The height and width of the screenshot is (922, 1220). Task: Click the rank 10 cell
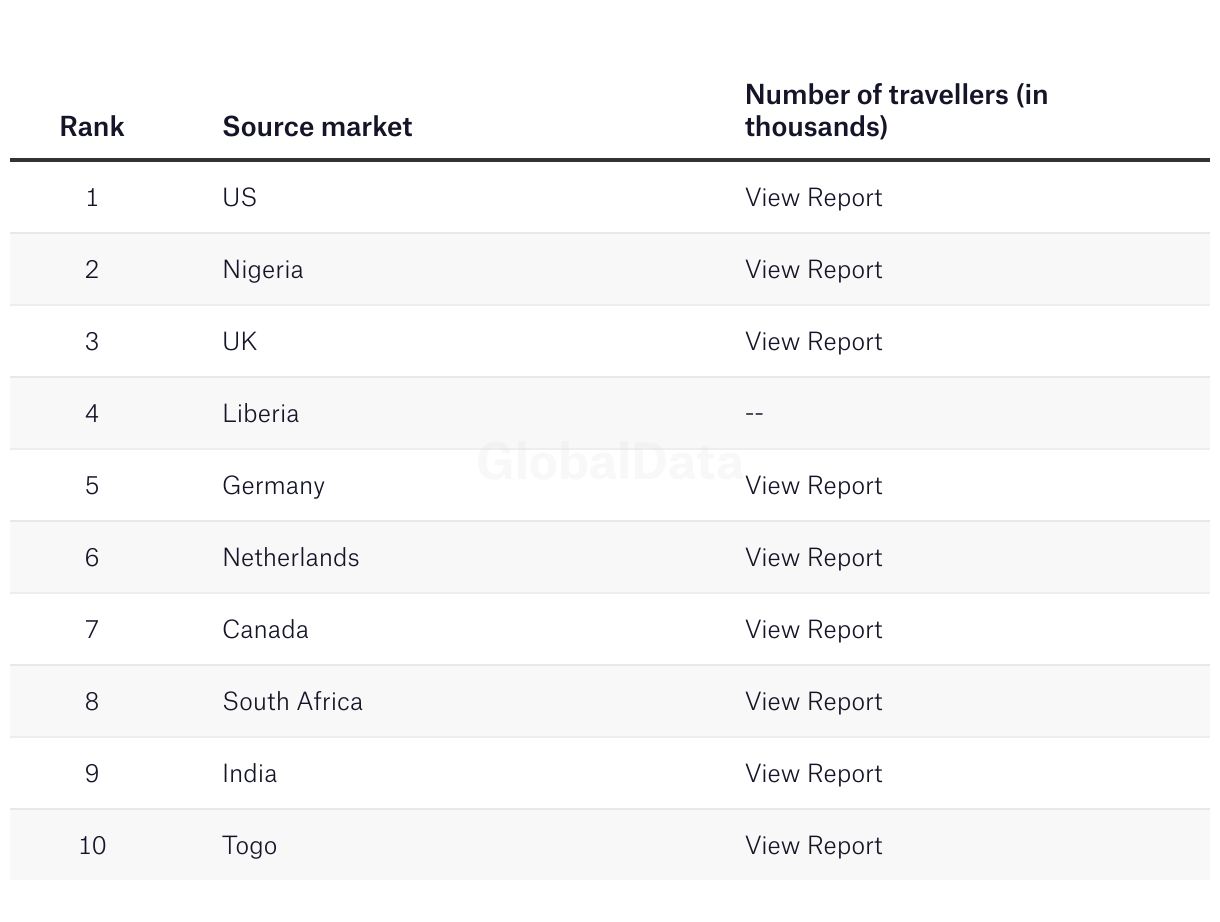click(92, 846)
